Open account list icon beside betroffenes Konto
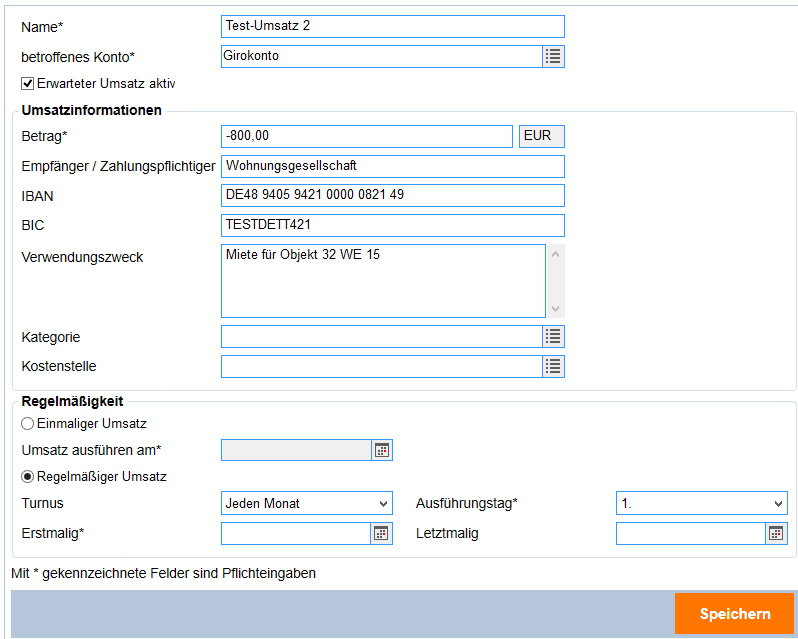This screenshot has height=639, width=798. [553, 56]
